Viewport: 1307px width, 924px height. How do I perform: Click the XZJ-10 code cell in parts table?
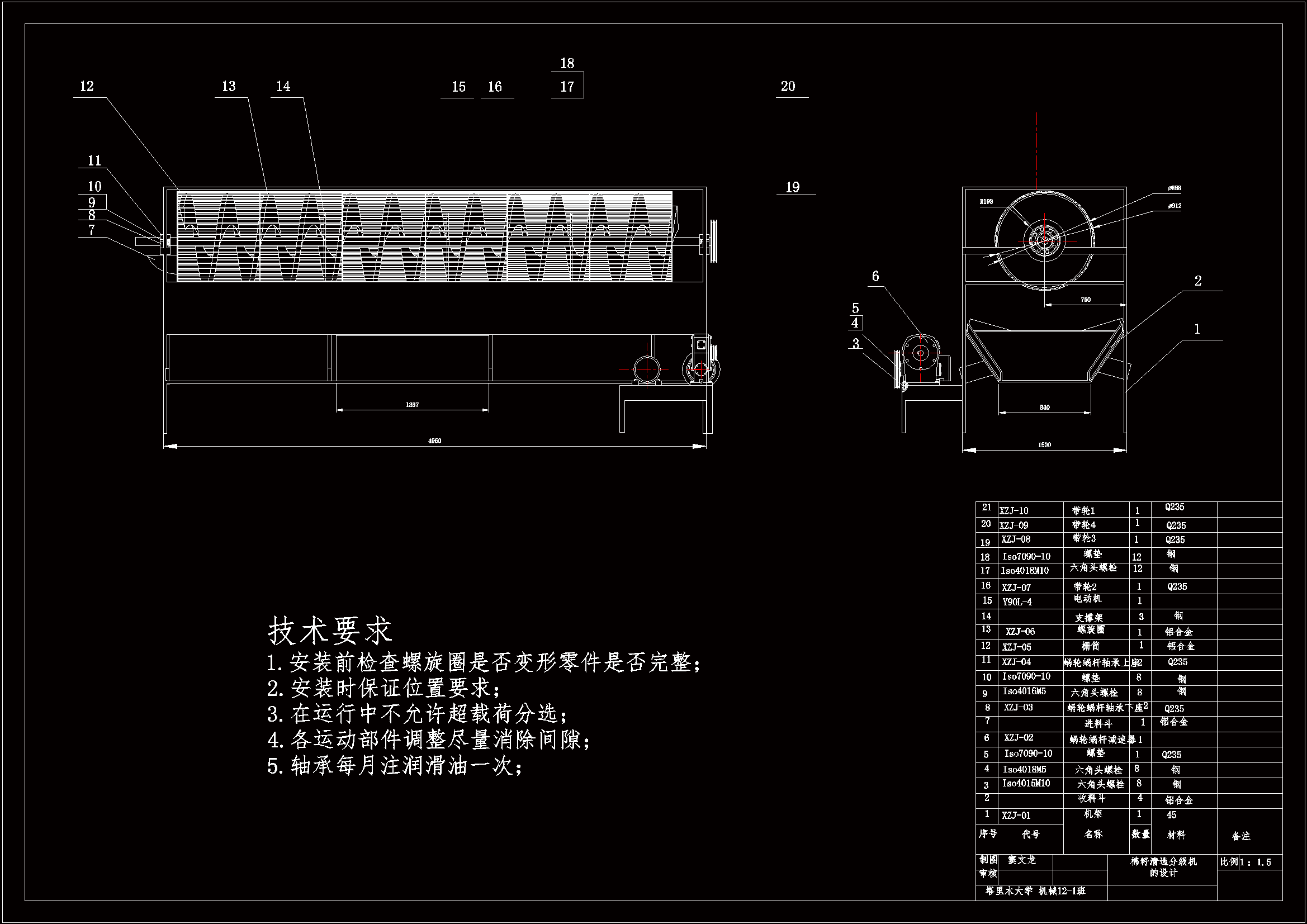pyautogui.click(x=1014, y=511)
